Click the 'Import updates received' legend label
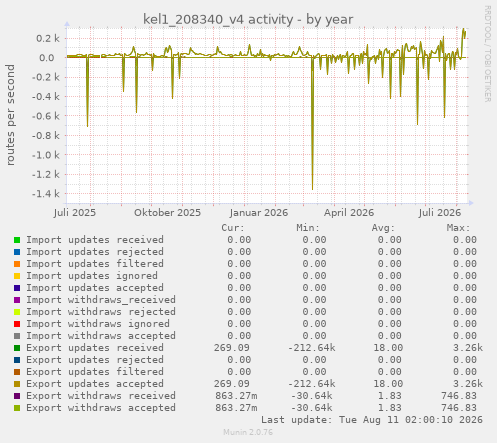Viewport: 497px width, 443px height. coord(95,240)
